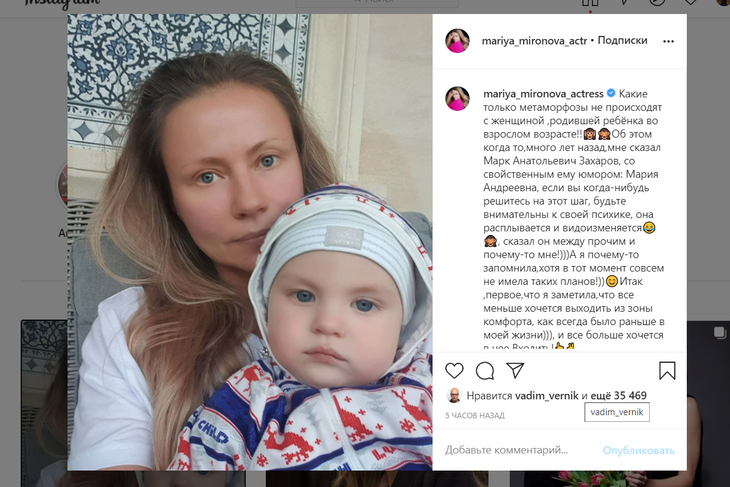
Task: Open profile avatar in post header
Action: (x=457, y=41)
